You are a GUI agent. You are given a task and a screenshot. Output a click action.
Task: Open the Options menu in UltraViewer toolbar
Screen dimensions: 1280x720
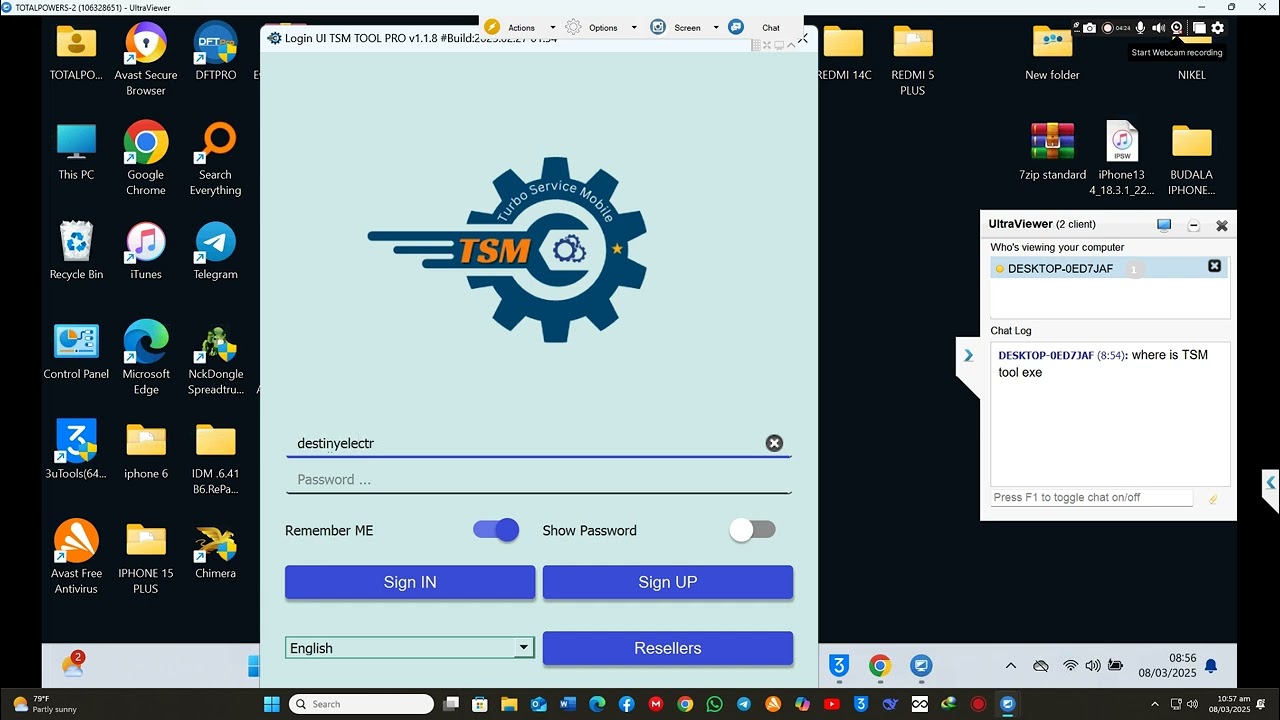[603, 28]
